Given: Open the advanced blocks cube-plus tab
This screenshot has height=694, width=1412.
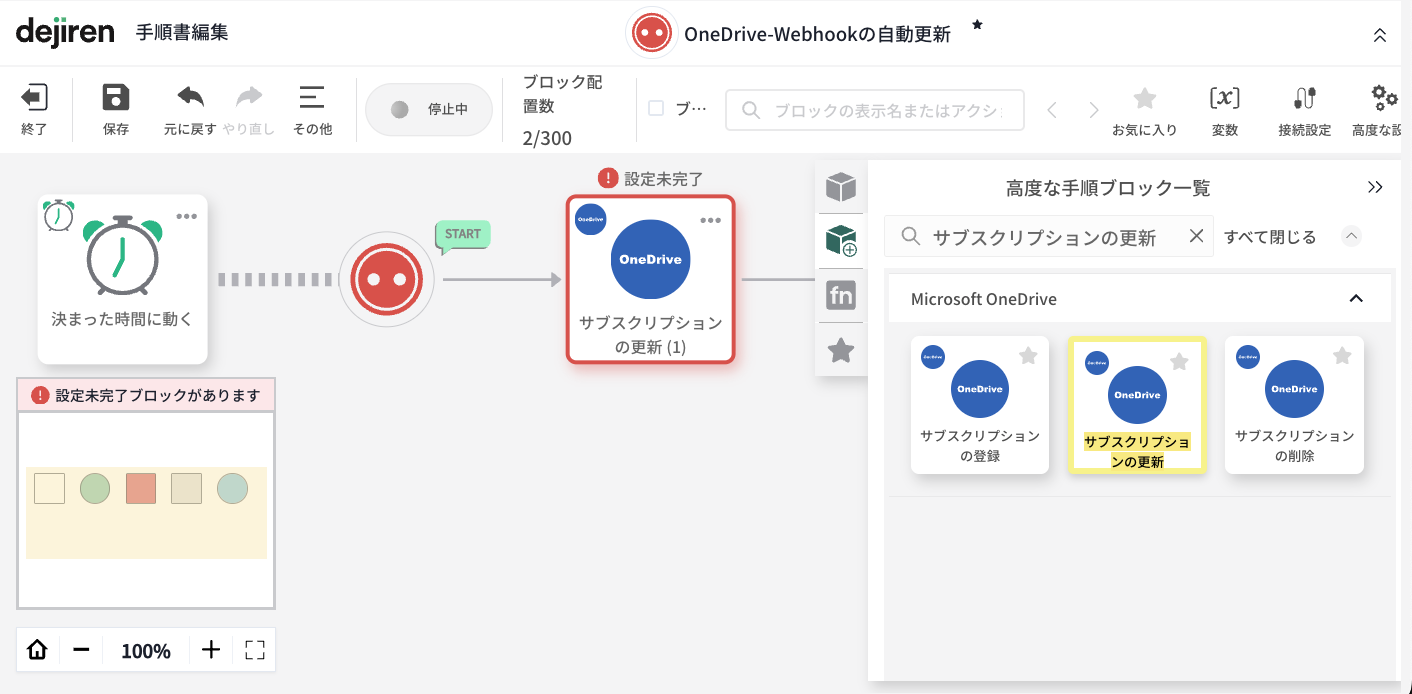Looking at the screenshot, I should click(x=841, y=241).
